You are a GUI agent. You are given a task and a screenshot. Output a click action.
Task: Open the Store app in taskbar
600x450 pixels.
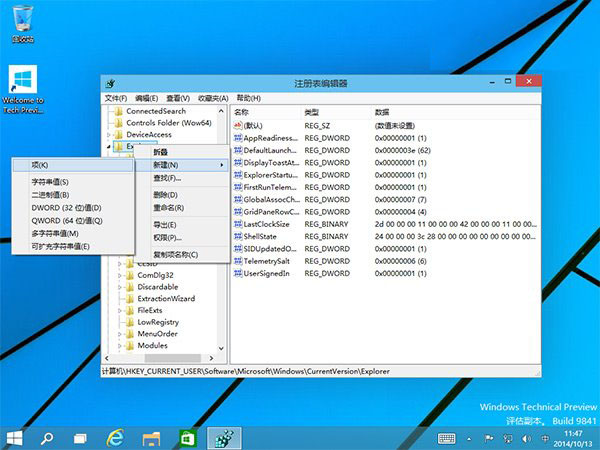(x=187, y=437)
